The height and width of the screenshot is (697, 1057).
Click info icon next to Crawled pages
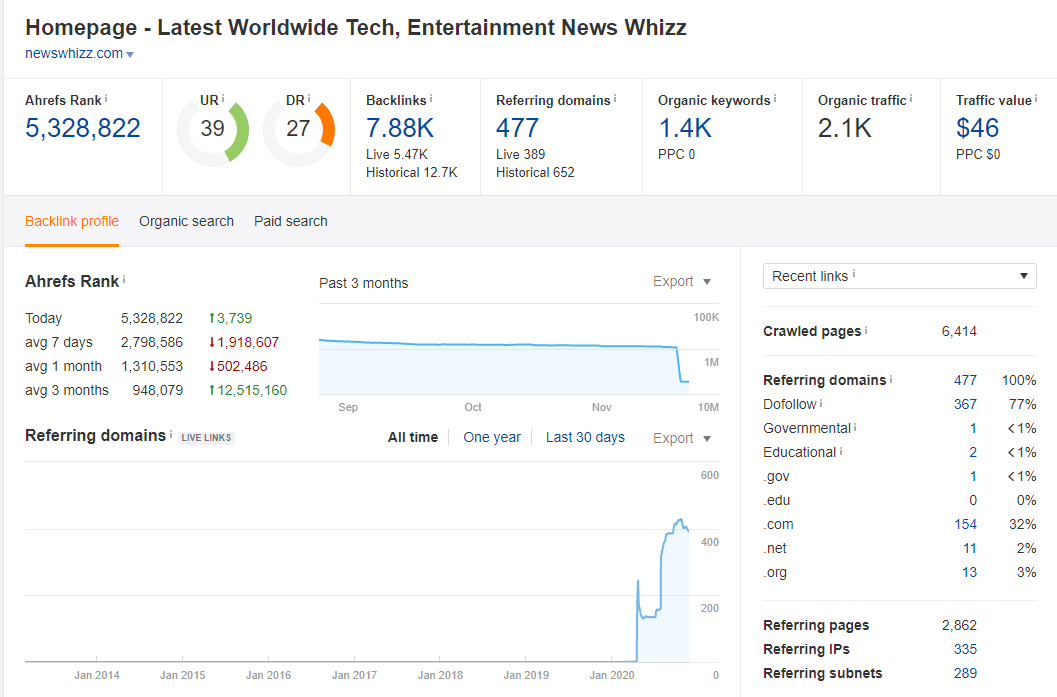coord(866,331)
